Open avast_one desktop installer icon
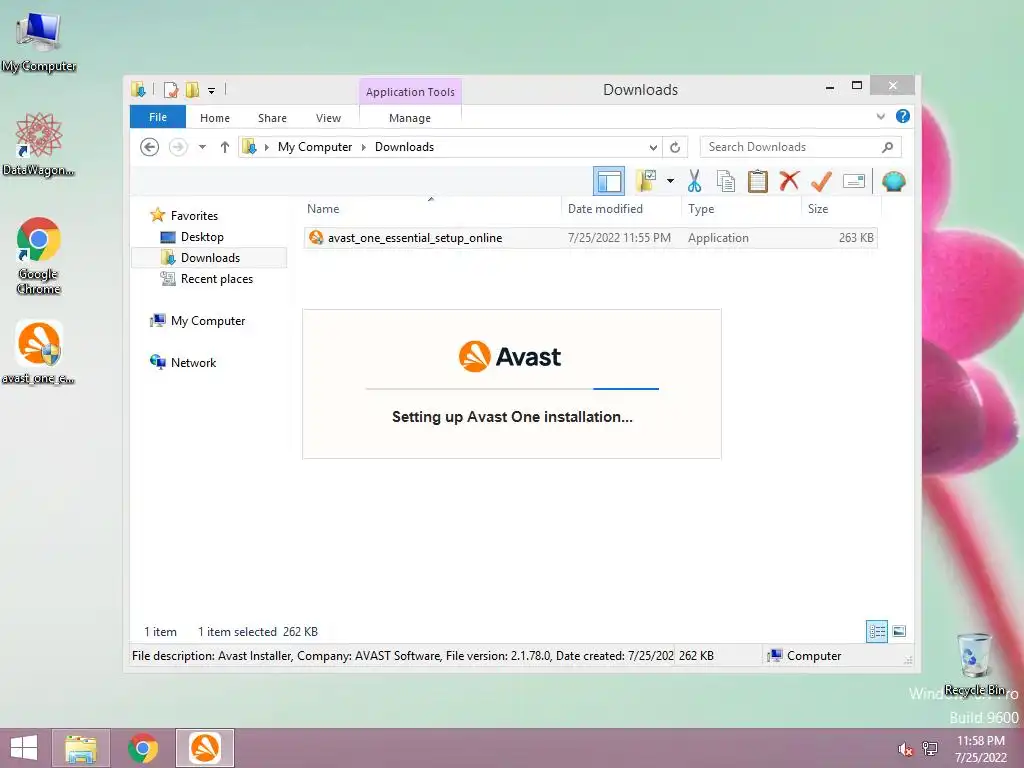This screenshot has height=768, width=1024. point(39,352)
